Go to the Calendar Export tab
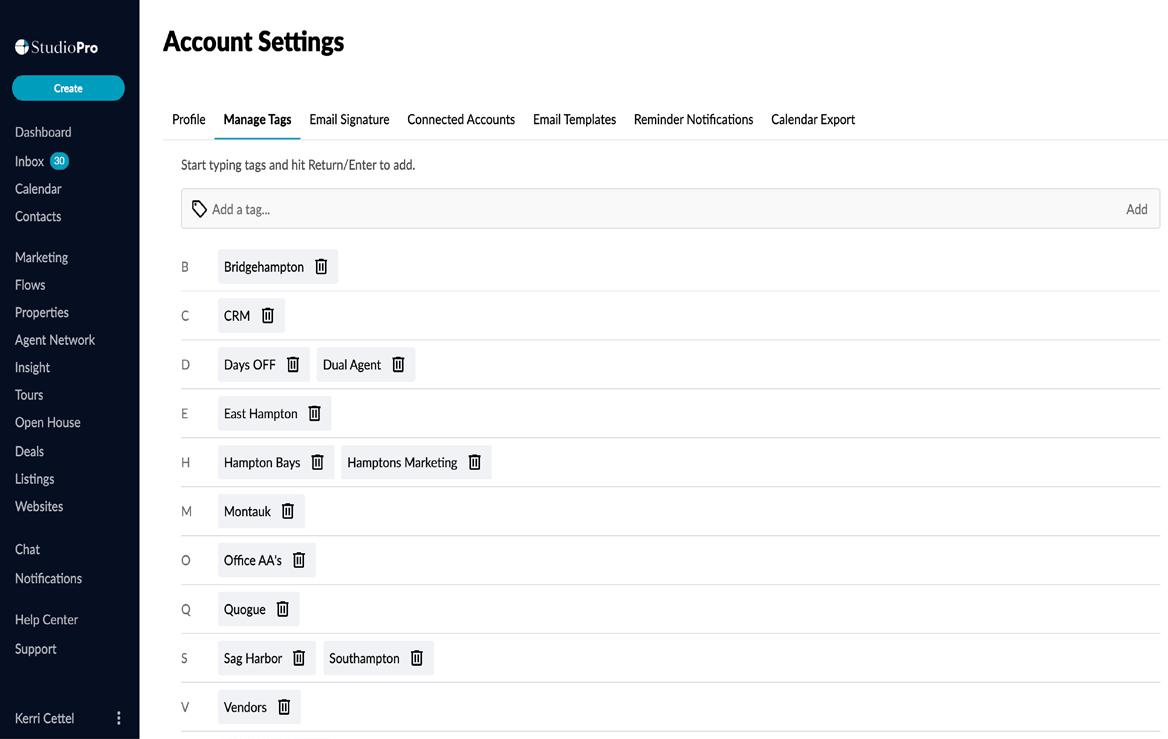The height and width of the screenshot is (739, 1168). pyautogui.click(x=813, y=120)
